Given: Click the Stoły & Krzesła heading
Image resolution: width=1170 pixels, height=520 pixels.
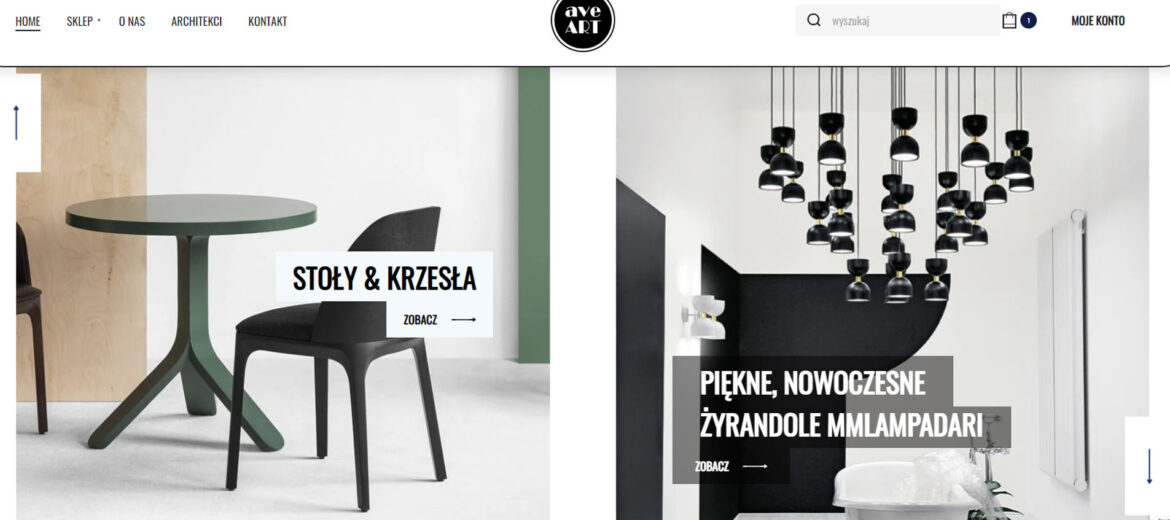Looking at the screenshot, I should [384, 278].
